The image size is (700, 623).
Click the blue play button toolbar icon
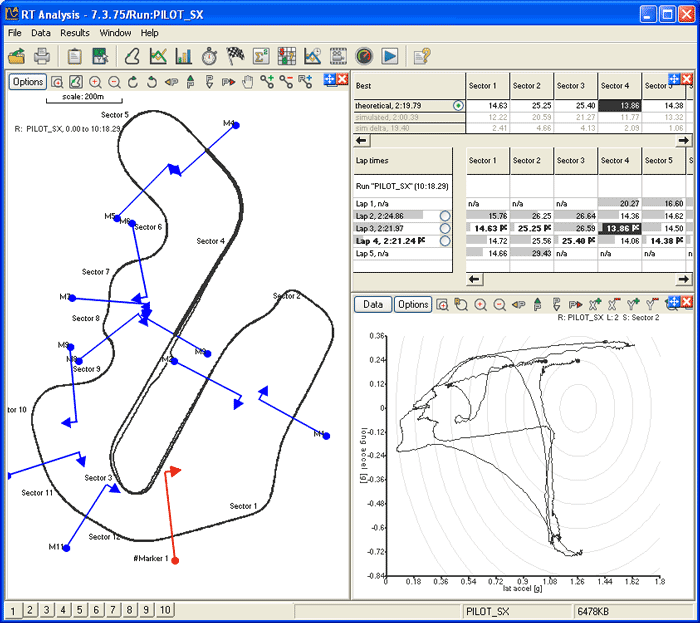pos(389,56)
